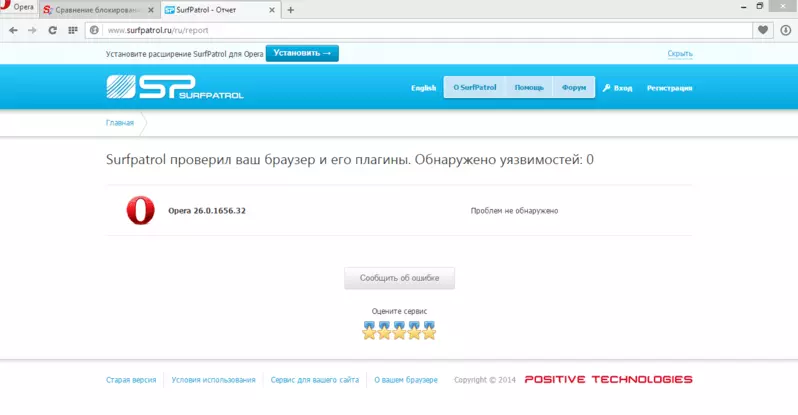Click the site info globe icon
The height and width of the screenshot is (415, 798).
pos(95,30)
